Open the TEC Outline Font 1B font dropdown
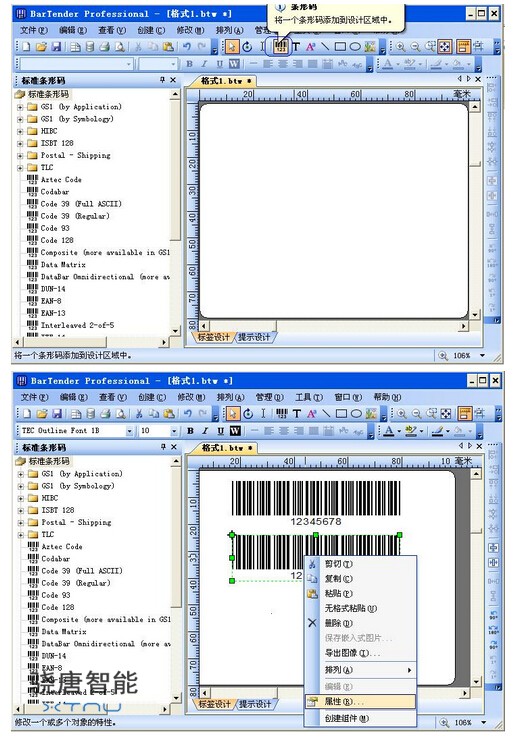Viewport: 525px width, 740px height. [129, 430]
